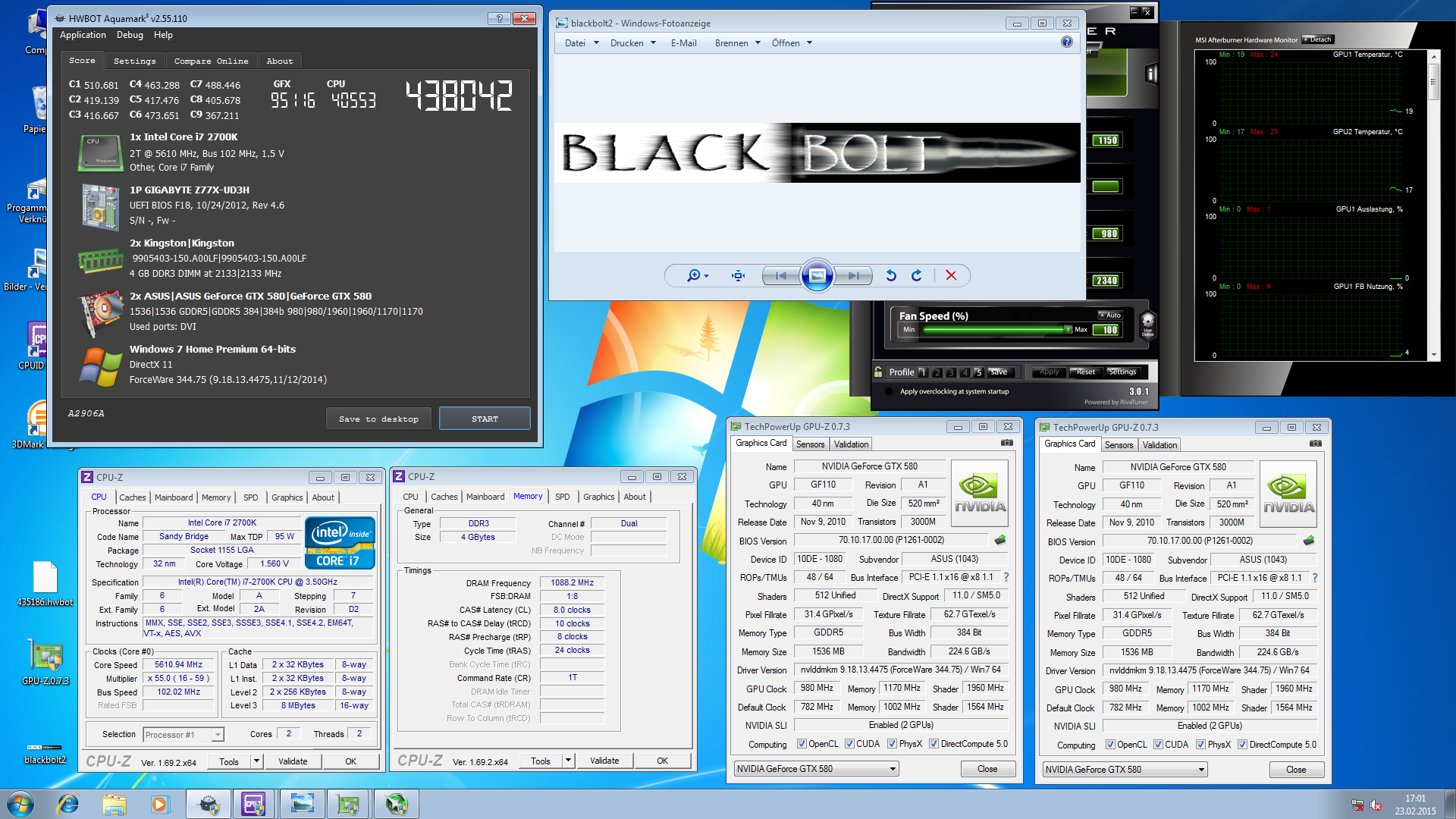Click Bus Interface question mark in left GPU-Z
The width and height of the screenshot is (1456, 819).
[x=1006, y=577]
